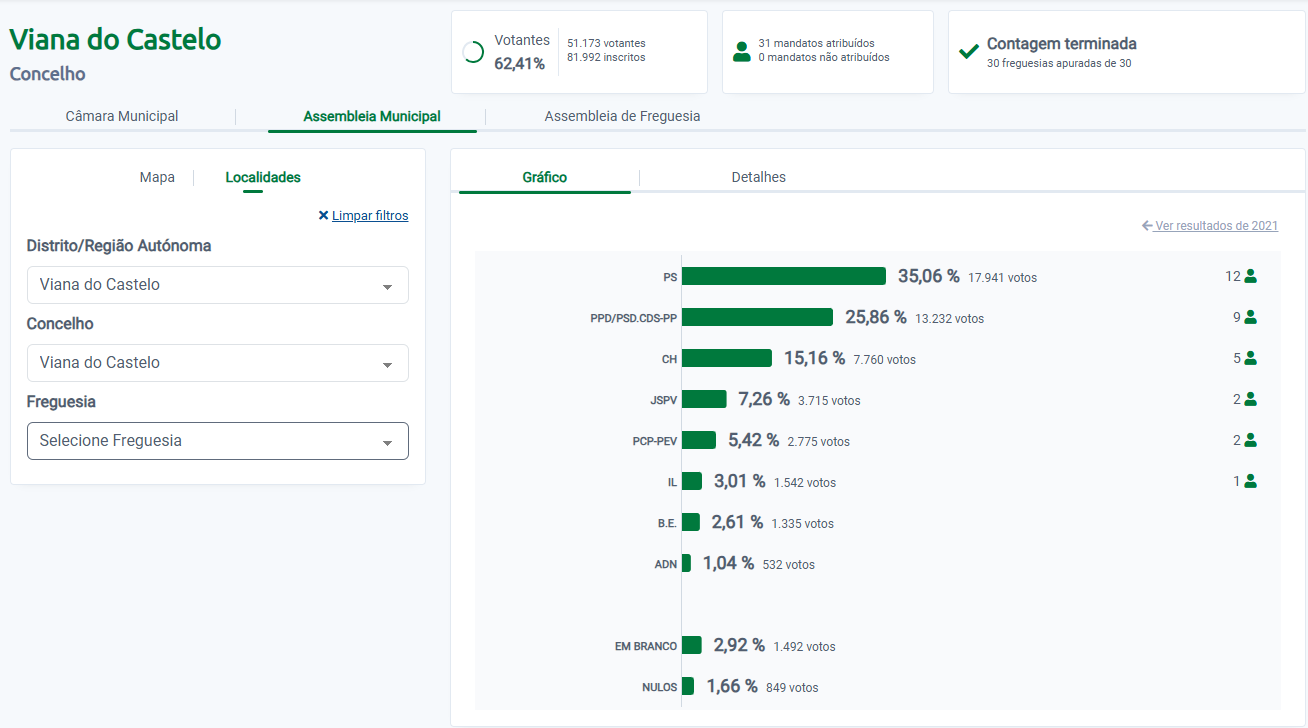The height and width of the screenshot is (728, 1308).
Task: Click the EM BRANCO vote bar
Action: [691, 645]
